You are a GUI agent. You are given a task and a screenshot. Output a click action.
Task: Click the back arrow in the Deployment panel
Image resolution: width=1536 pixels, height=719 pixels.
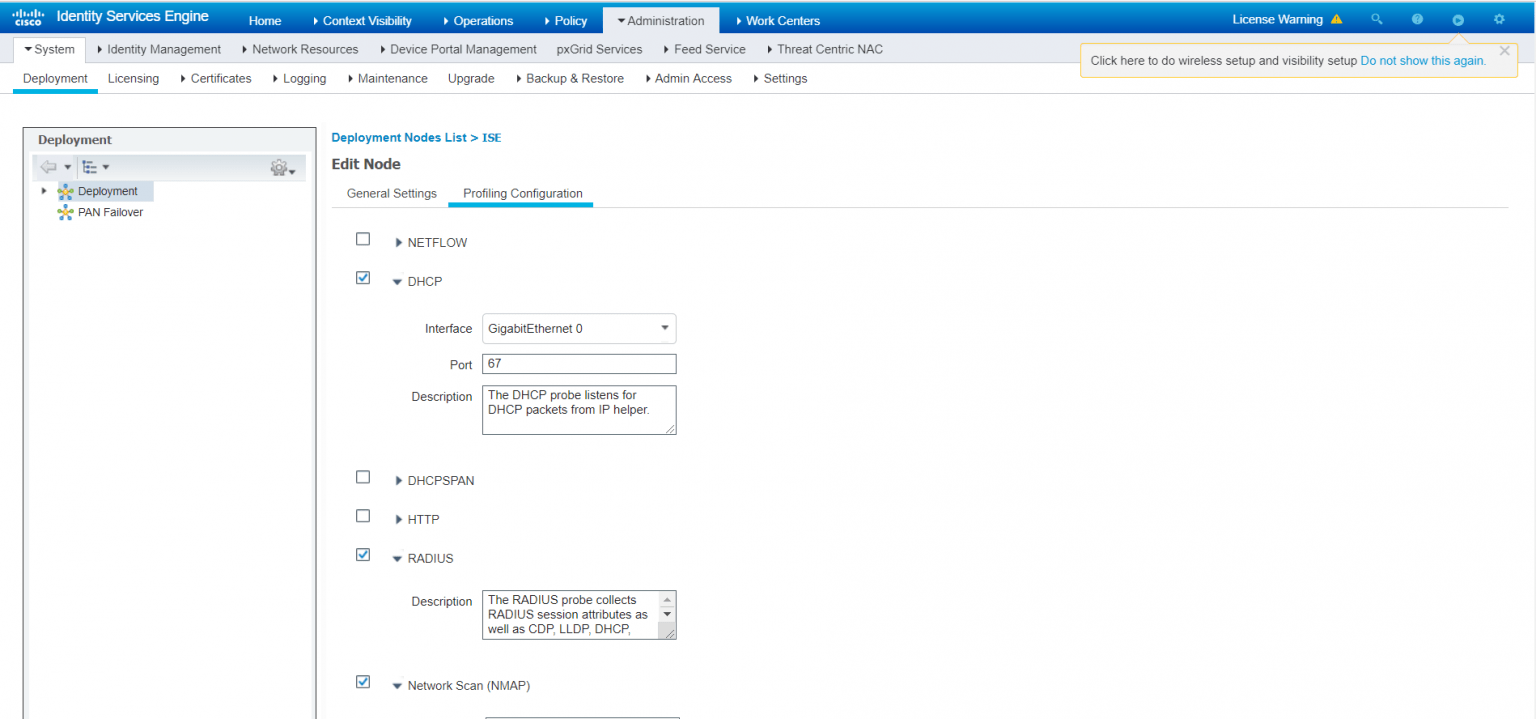pos(49,166)
